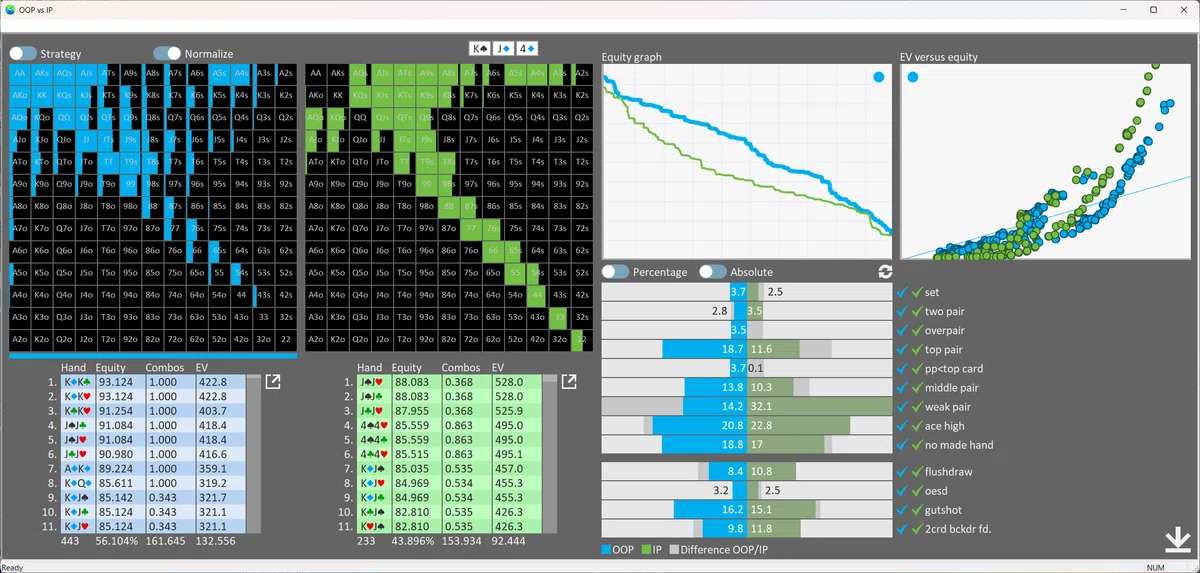Uncheck blue checkmark for gutshot
The image size is (1200, 573).
click(902, 509)
